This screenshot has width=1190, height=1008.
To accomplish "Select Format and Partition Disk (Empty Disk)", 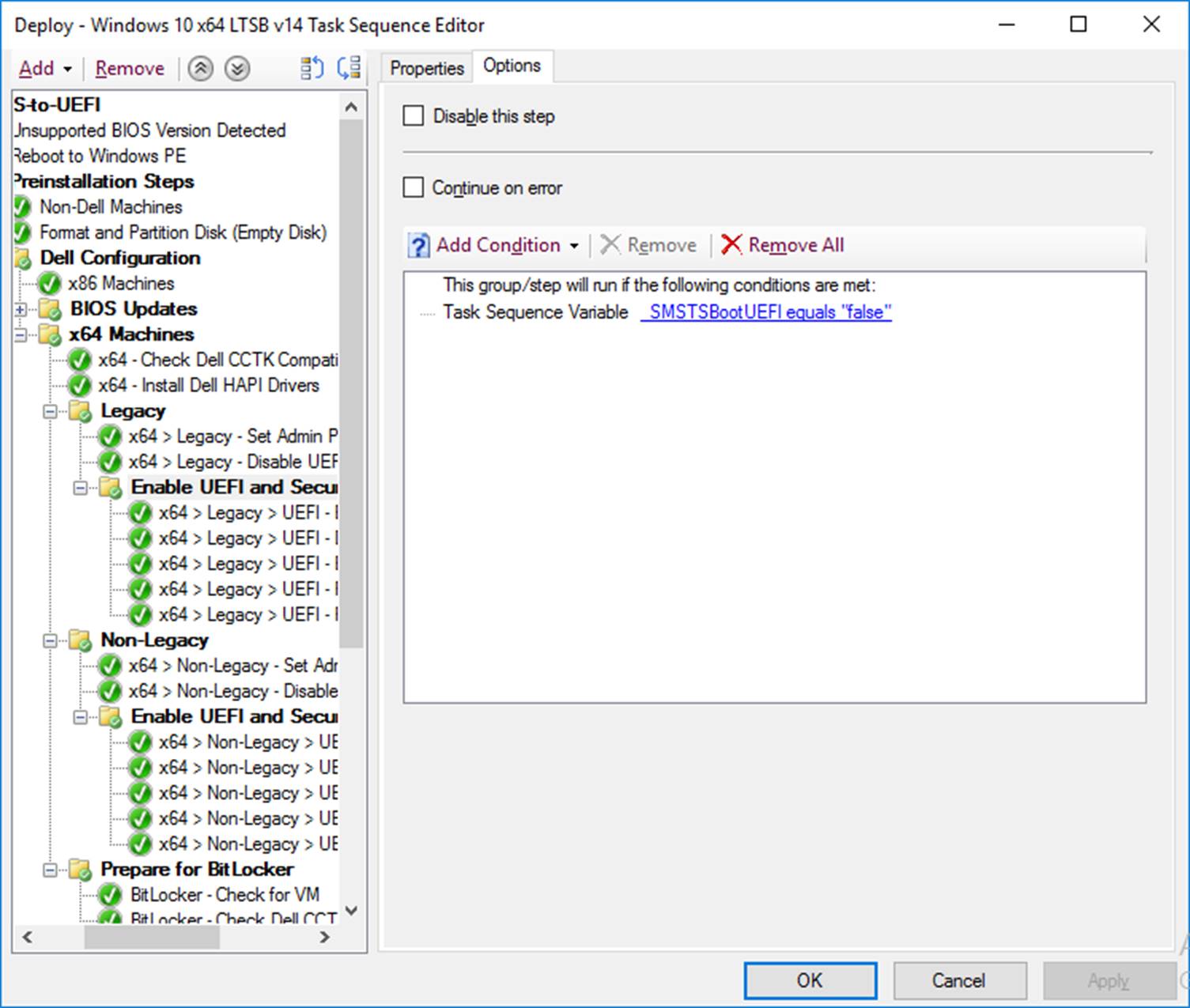I will pos(183,232).
